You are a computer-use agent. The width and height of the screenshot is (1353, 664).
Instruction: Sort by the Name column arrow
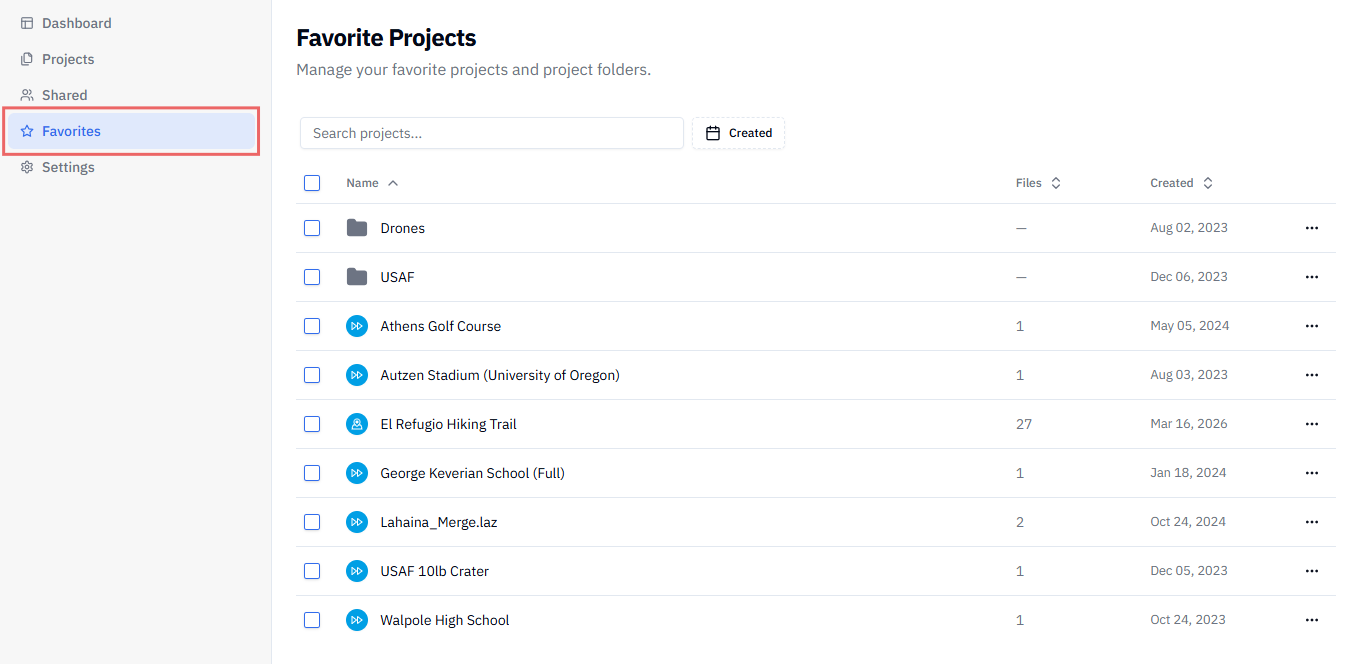coord(393,183)
